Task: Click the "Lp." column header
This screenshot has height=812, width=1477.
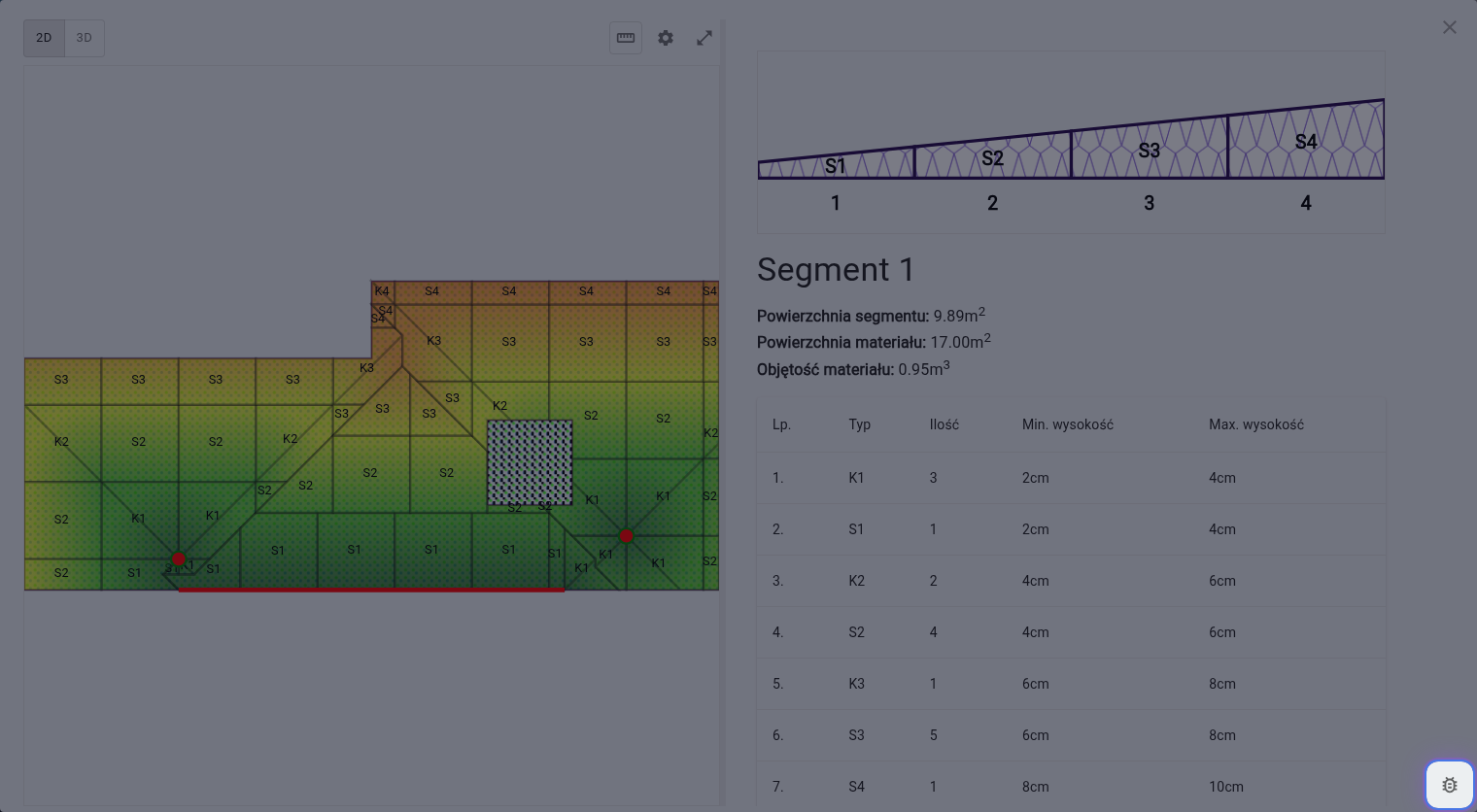Action: click(x=781, y=424)
